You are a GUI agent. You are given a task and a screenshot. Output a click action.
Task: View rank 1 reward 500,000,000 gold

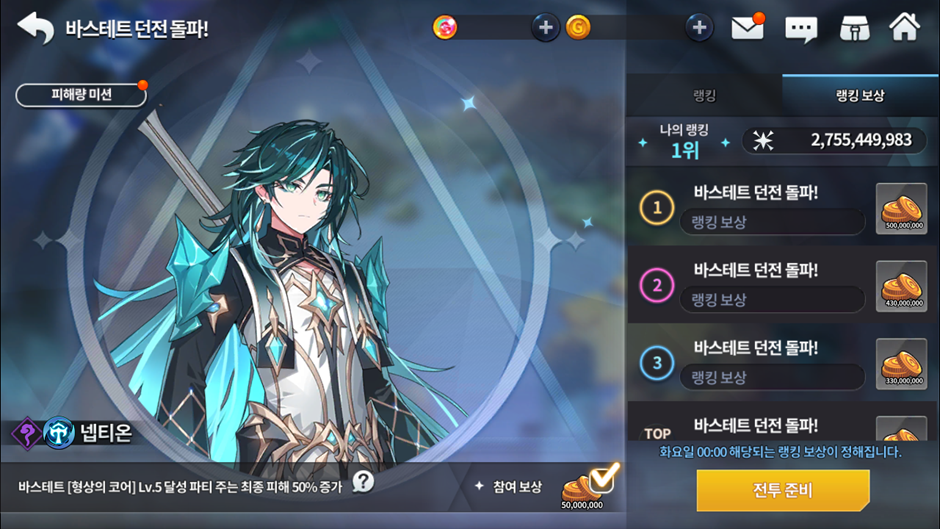[902, 208]
